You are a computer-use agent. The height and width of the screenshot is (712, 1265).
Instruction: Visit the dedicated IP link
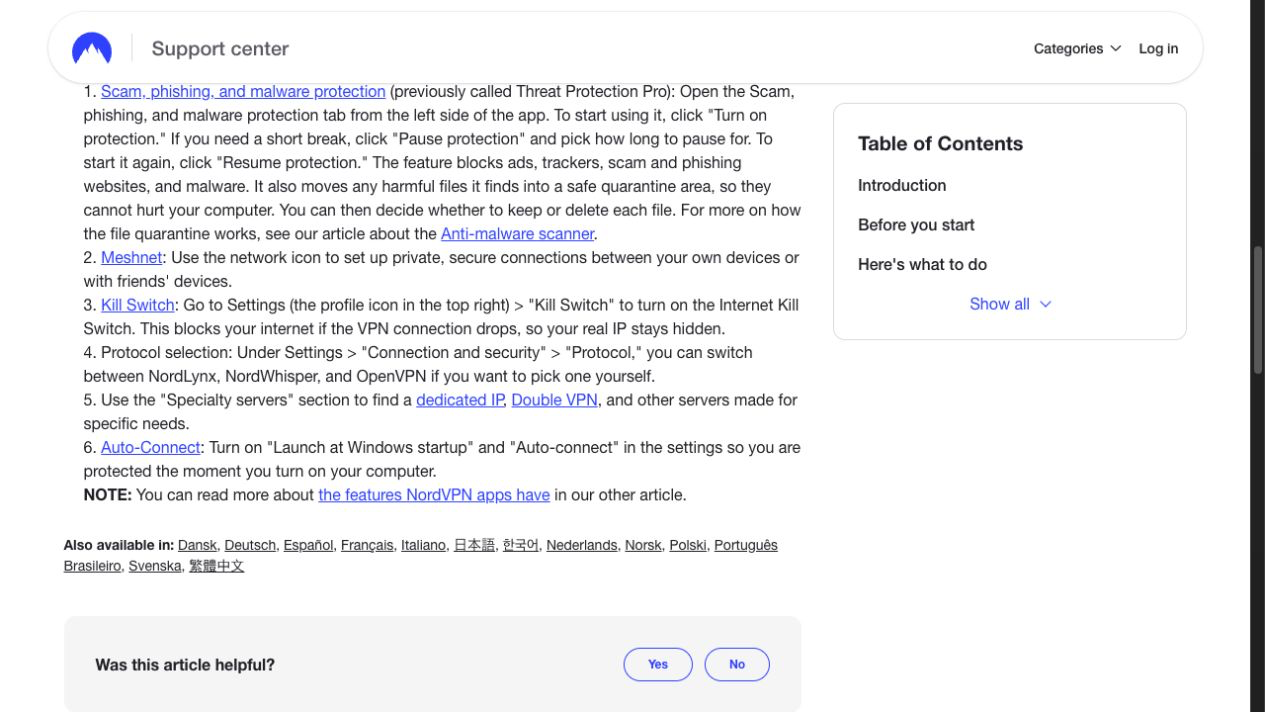coord(460,400)
